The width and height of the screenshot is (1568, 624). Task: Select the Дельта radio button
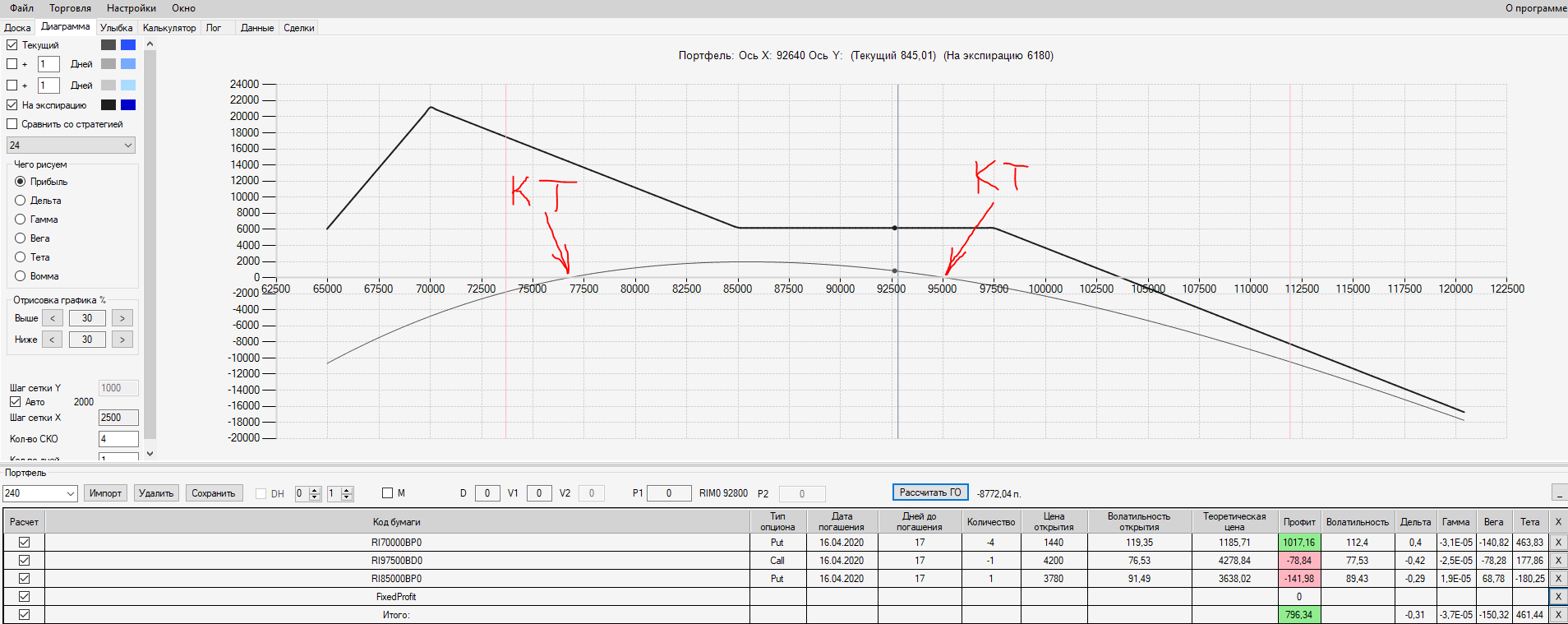tap(21, 201)
